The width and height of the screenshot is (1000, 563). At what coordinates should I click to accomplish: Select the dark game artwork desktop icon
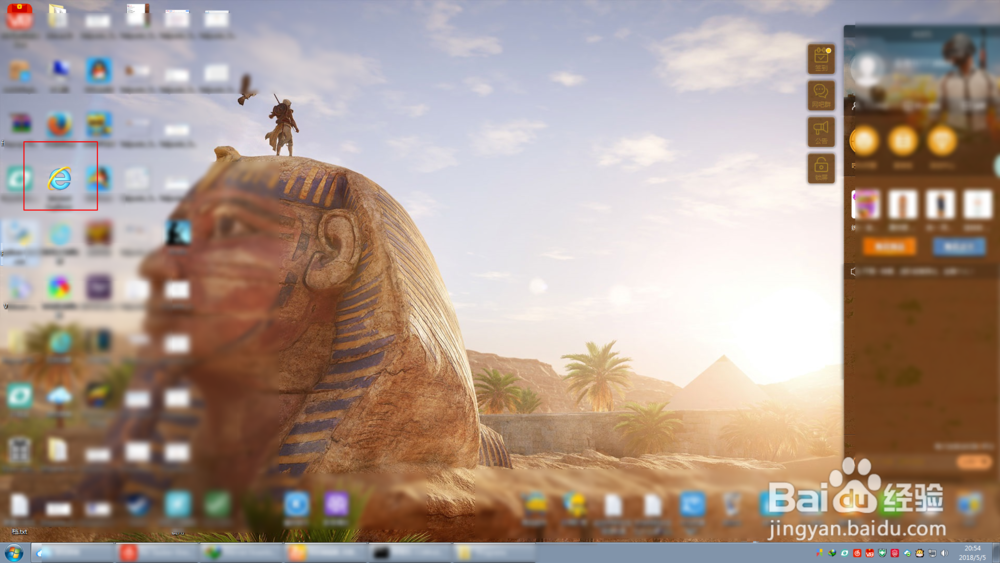(x=178, y=233)
